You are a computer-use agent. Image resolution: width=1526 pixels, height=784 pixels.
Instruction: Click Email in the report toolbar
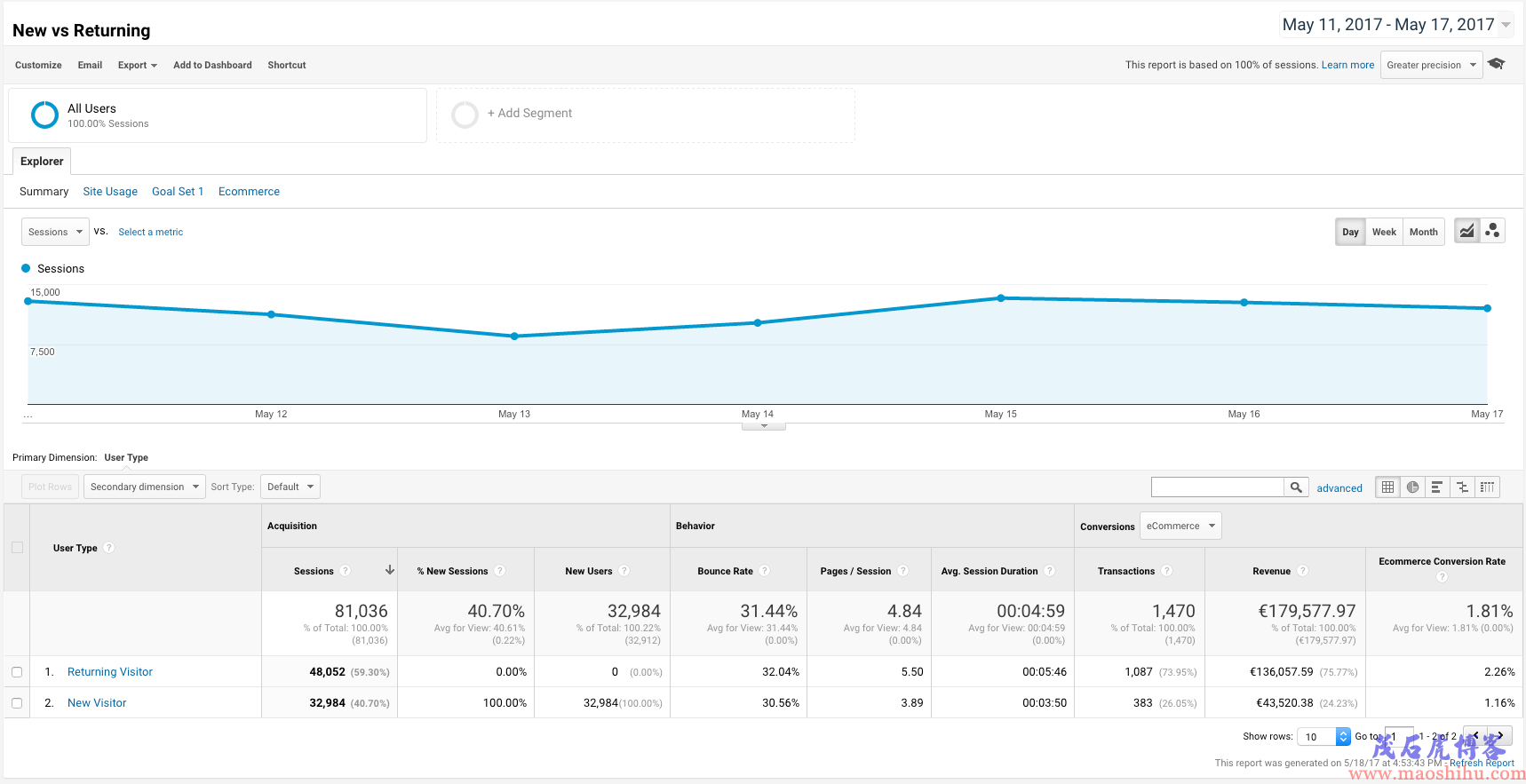coord(90,65)
